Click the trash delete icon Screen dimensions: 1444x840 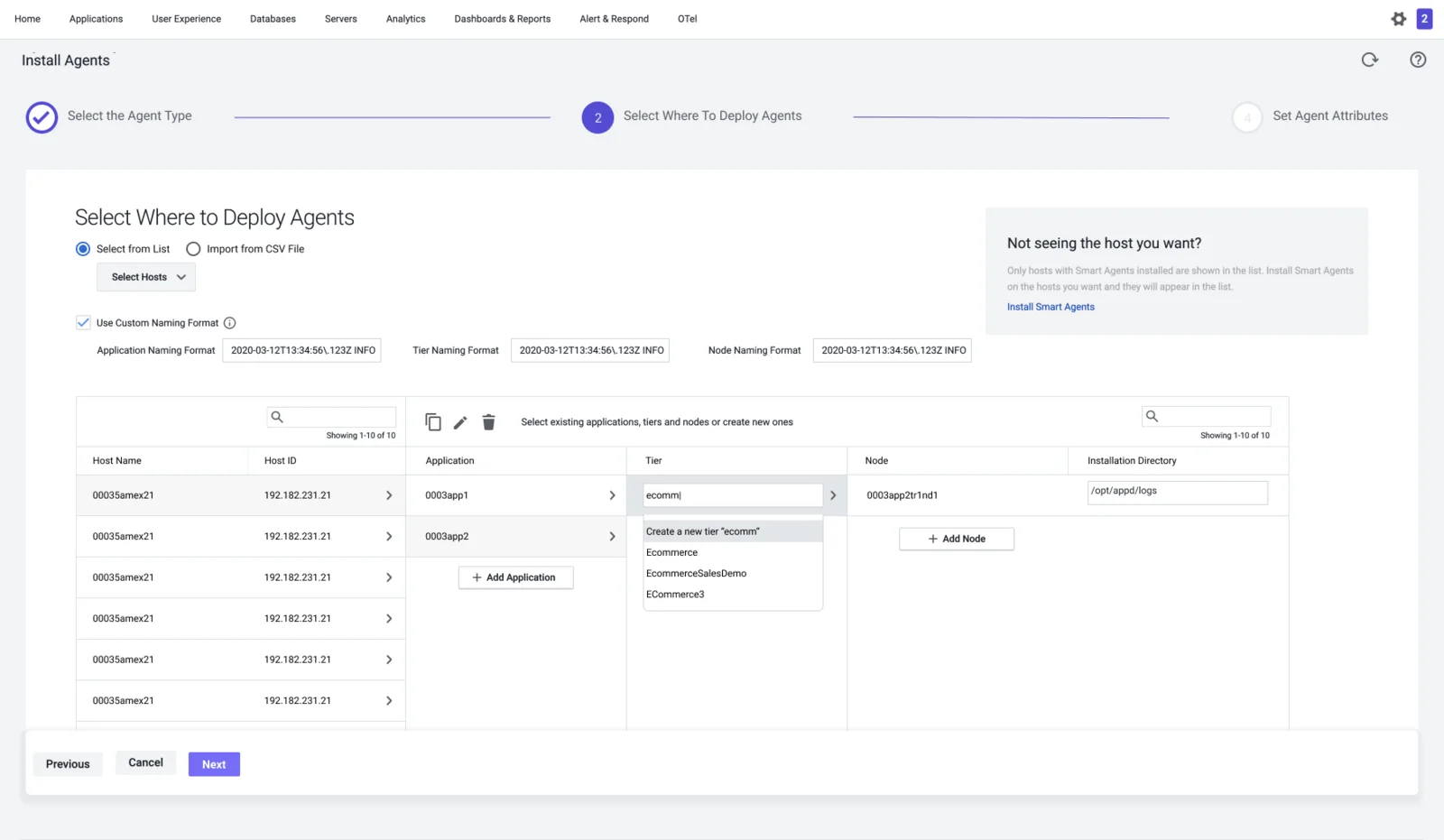[488, 421]
